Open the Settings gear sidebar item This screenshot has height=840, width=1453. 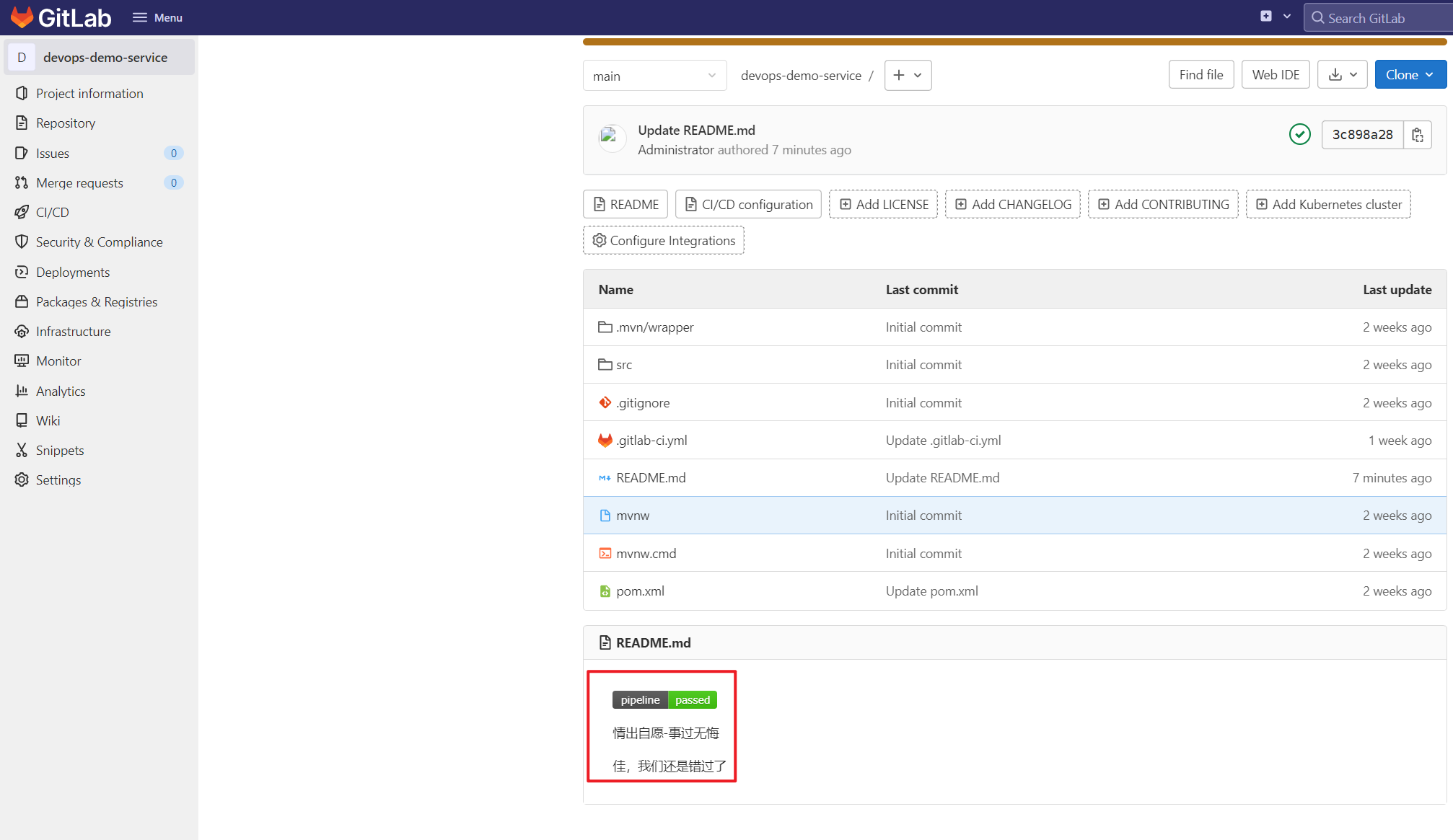[x=58, y=479]
